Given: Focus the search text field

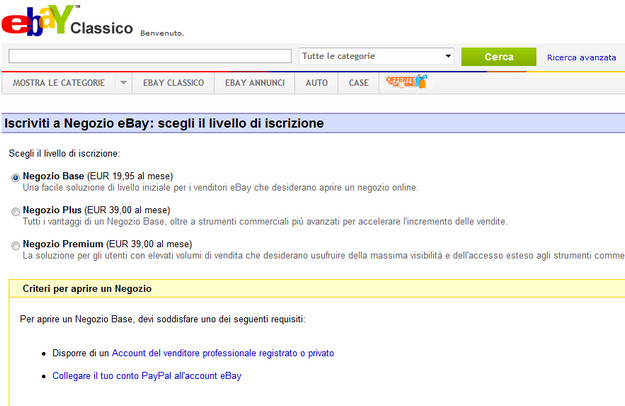Looking at the screenshot, I should (150, 56).
